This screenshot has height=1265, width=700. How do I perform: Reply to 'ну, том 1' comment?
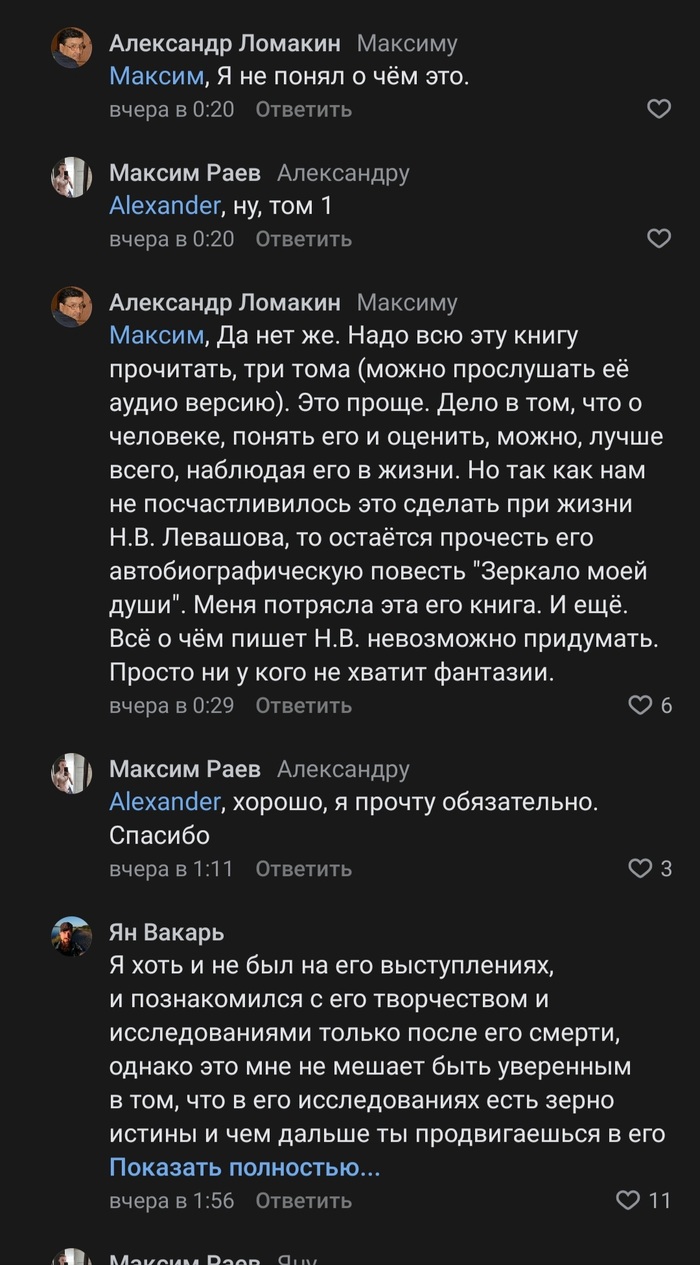tap(303, 239)
